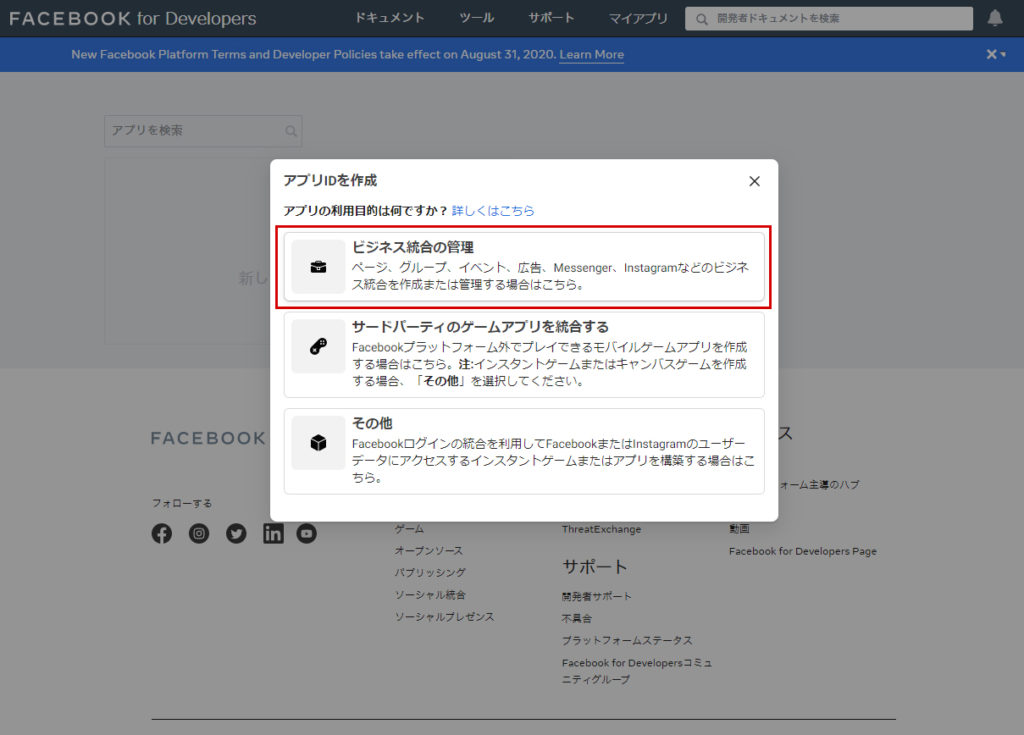Screen dimensions: 1024x735
Task: Click the アプリを検索 search box
Action: click(x=195, y=131)
